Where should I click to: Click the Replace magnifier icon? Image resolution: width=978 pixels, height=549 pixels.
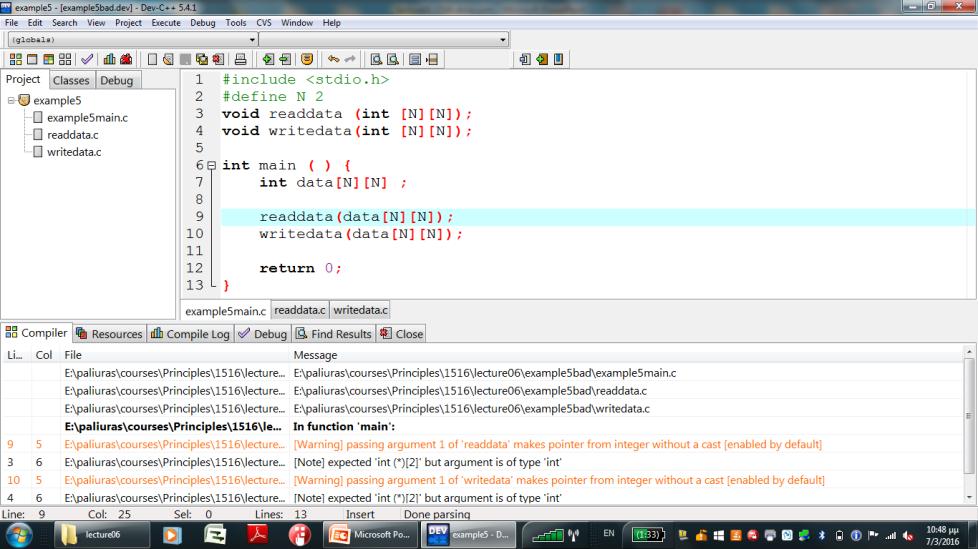pos(392,59)
